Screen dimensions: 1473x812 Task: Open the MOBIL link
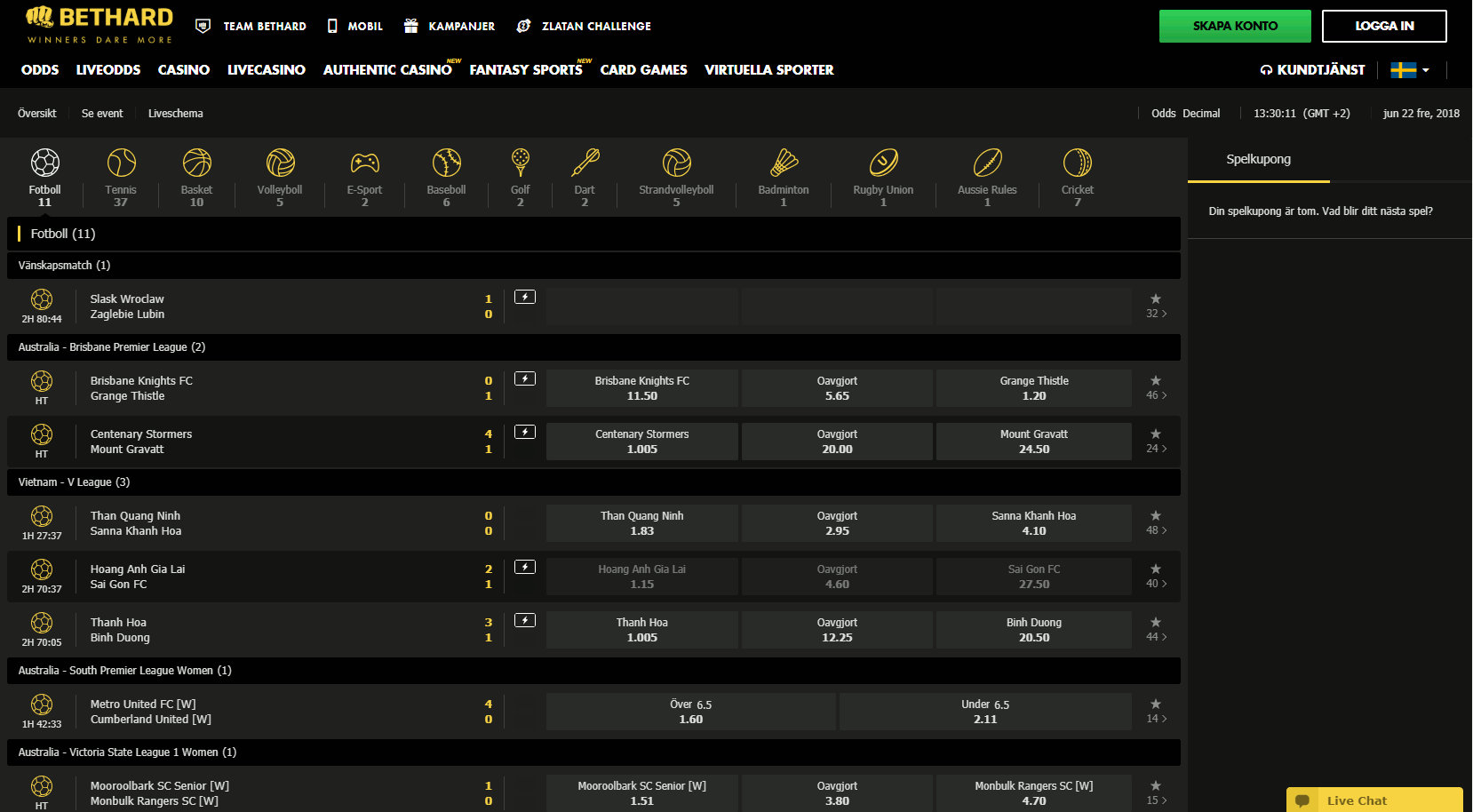point(355,27)
